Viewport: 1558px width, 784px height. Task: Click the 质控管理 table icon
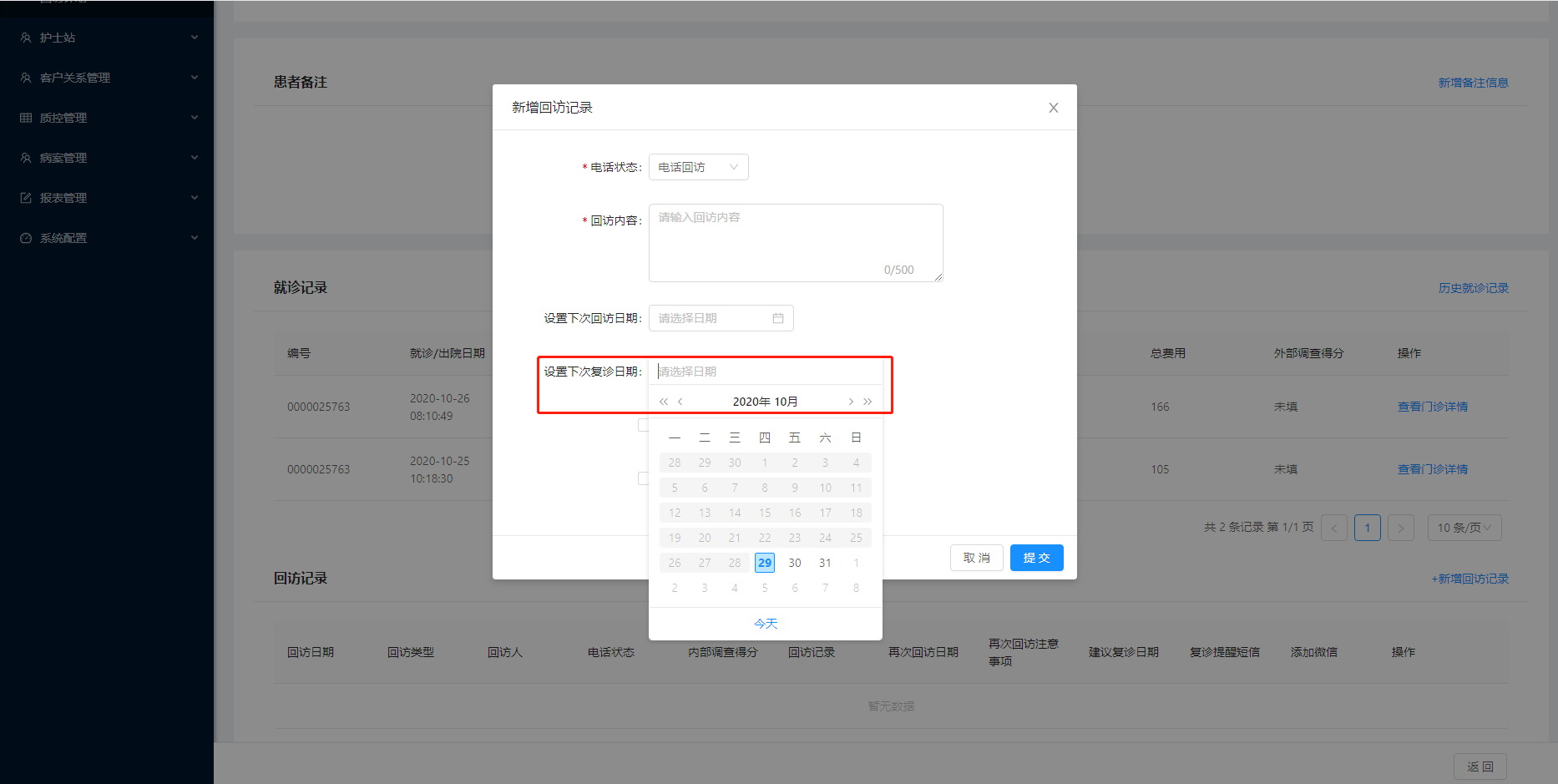pyautogui.click(x=26, y=118)
